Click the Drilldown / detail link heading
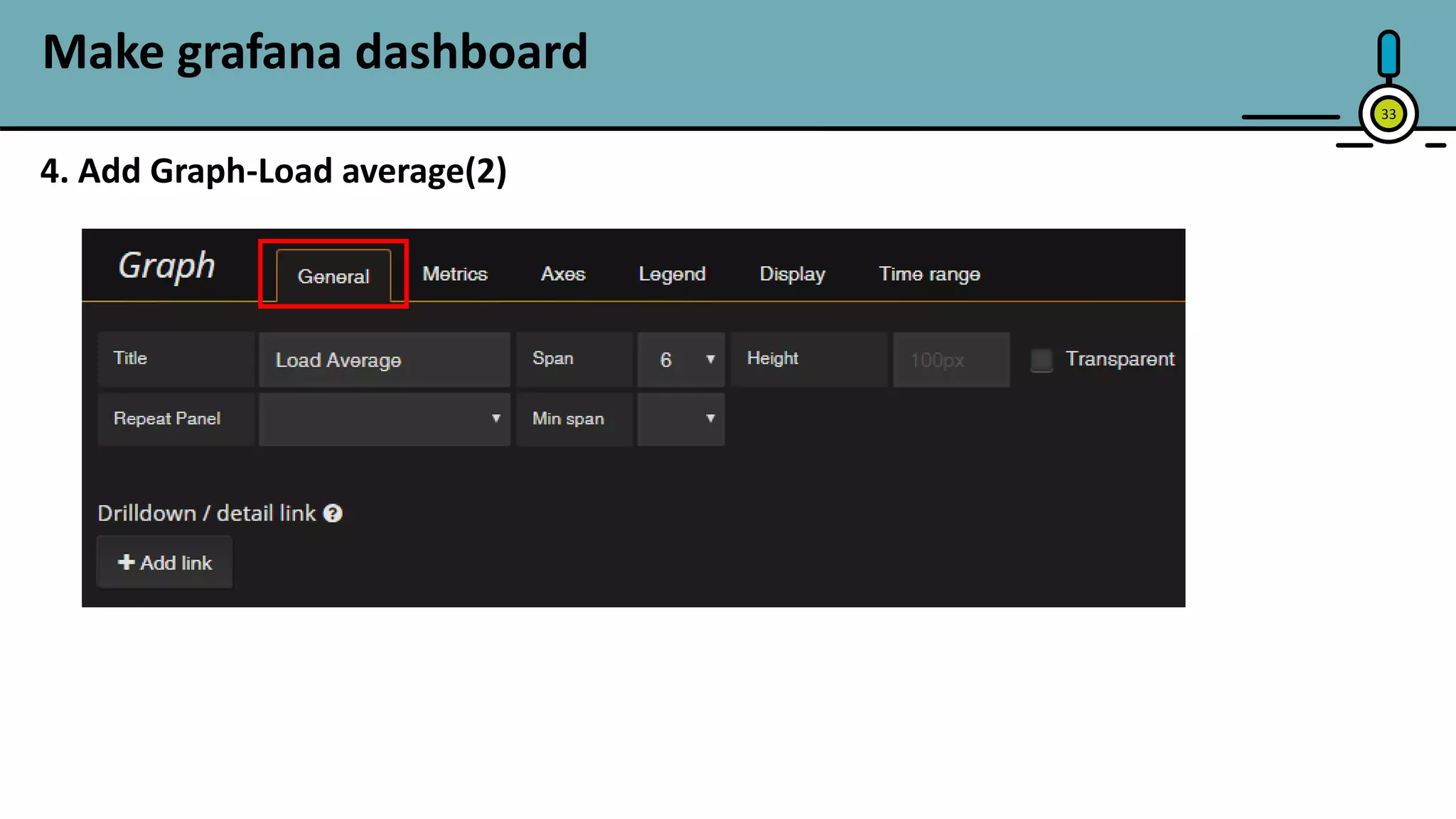The image size is (1456, 819). 206,513
